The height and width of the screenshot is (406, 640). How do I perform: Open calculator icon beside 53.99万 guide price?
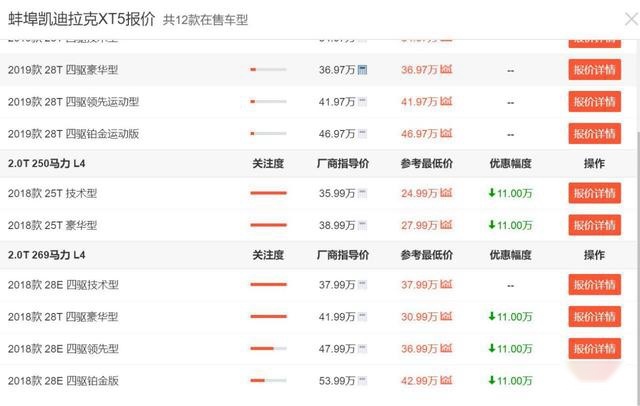pos(362,381)
